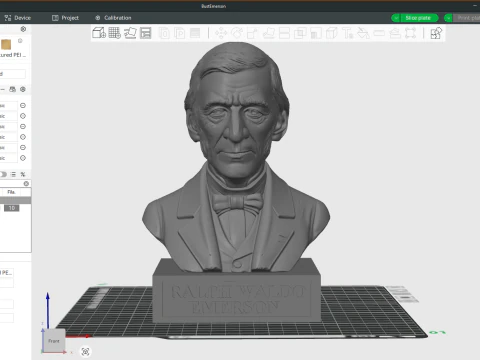Click the small icon above Textured PEI label
Screen dimensions: 480x360
[x=20, y=41]
